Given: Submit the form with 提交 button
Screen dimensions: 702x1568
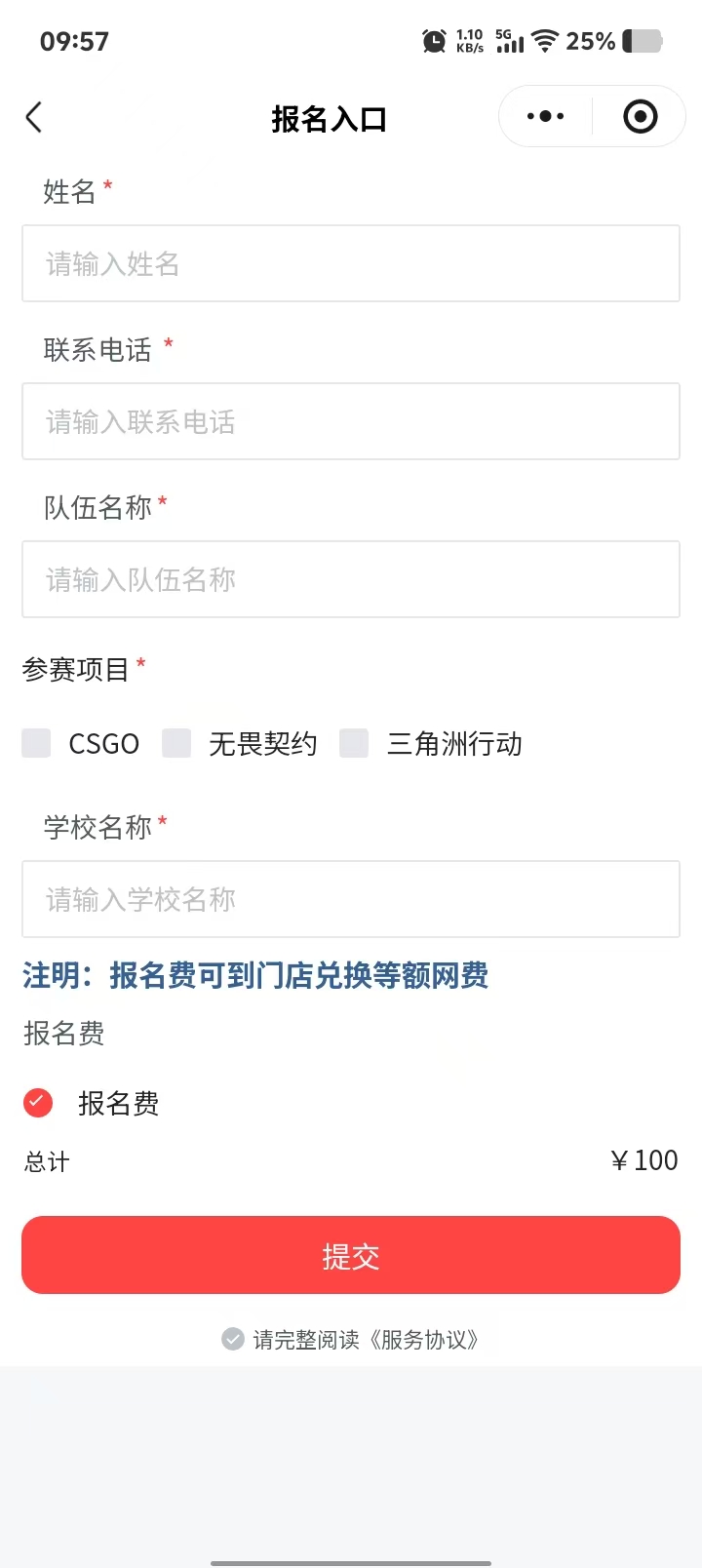Looking at the screenshot, I should (x=351, y=1255).
